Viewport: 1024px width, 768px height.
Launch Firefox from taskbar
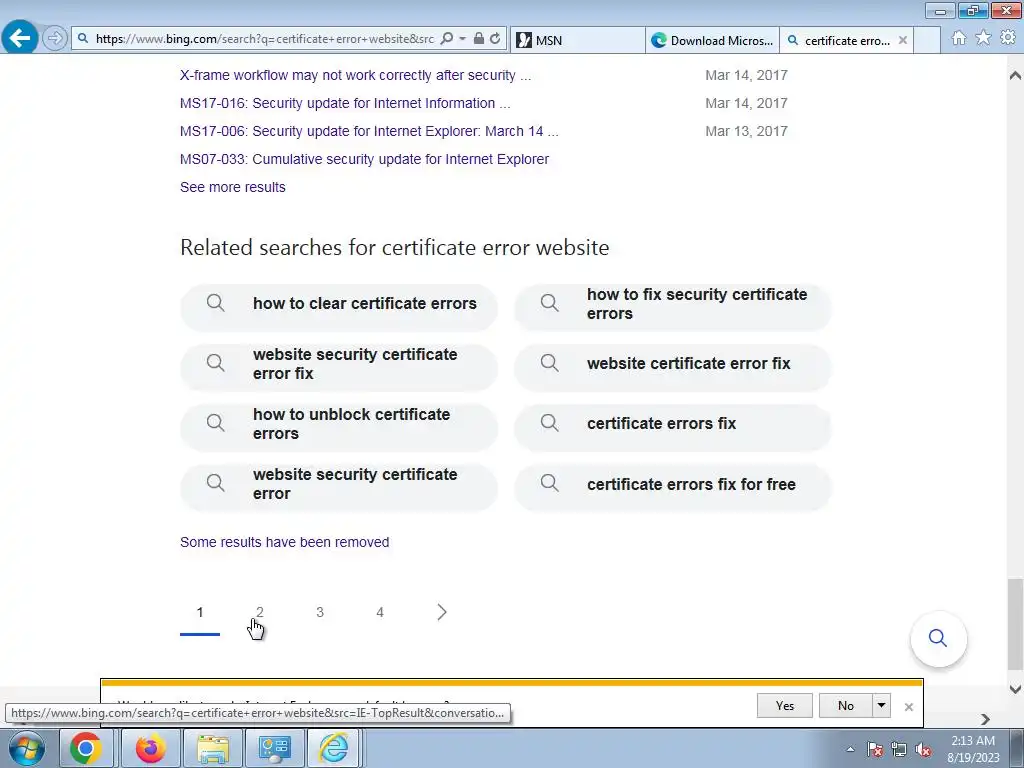pyautogui.click(x=150, y=748)
